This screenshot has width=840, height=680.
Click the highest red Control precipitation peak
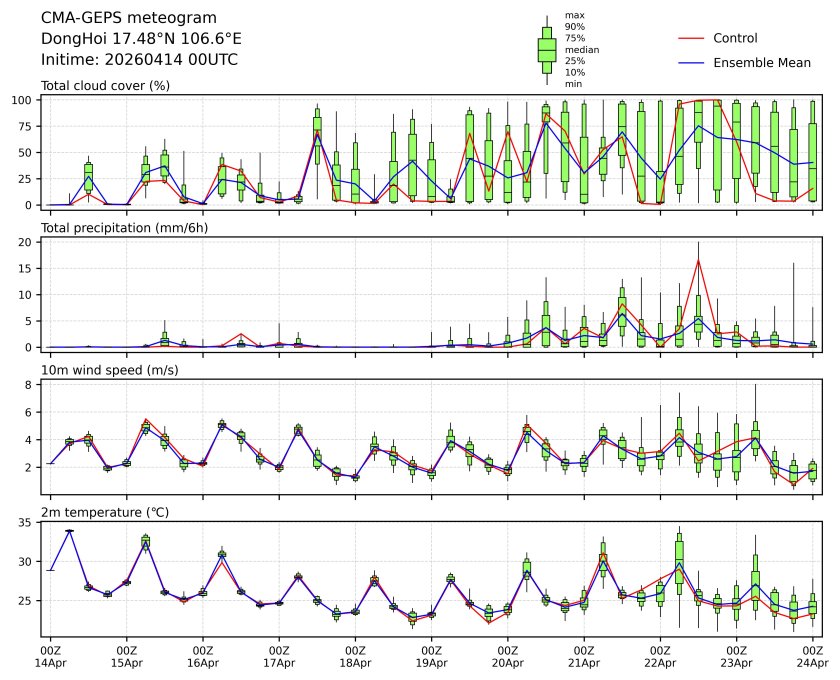pyautogui.click(x=698, y=260)
